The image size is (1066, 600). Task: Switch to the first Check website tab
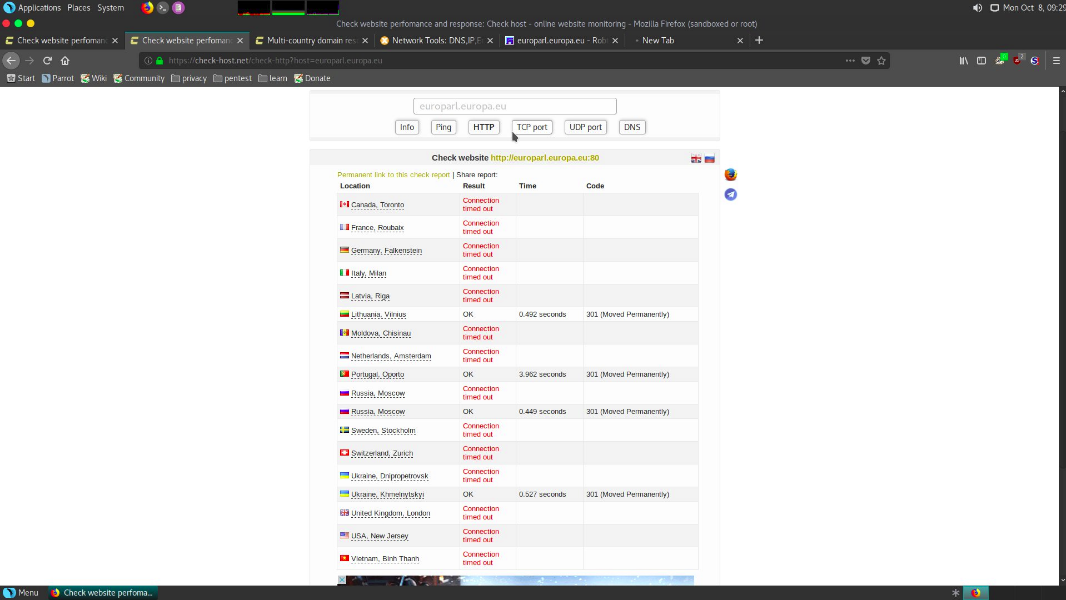(x=62, y=40)
